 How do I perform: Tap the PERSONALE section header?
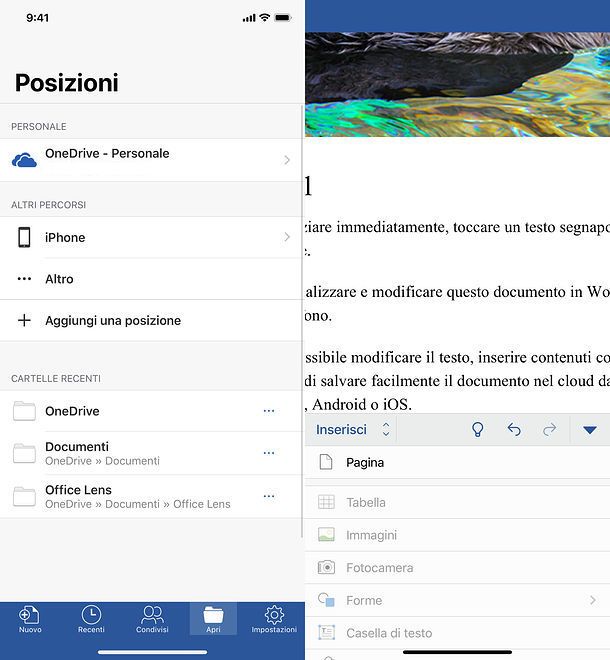39,126
